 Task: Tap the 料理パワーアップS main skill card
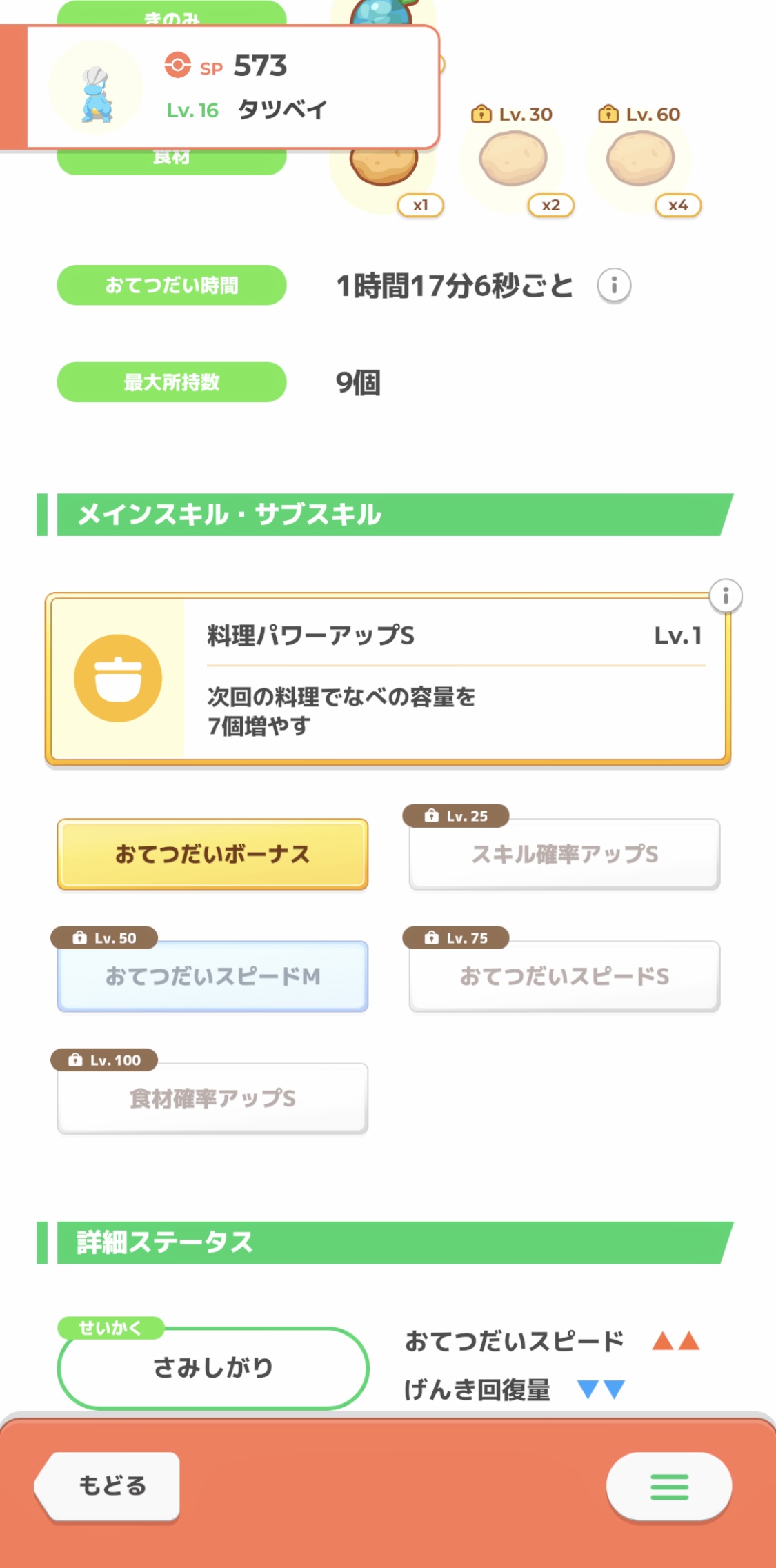click(x=455, y=679)
